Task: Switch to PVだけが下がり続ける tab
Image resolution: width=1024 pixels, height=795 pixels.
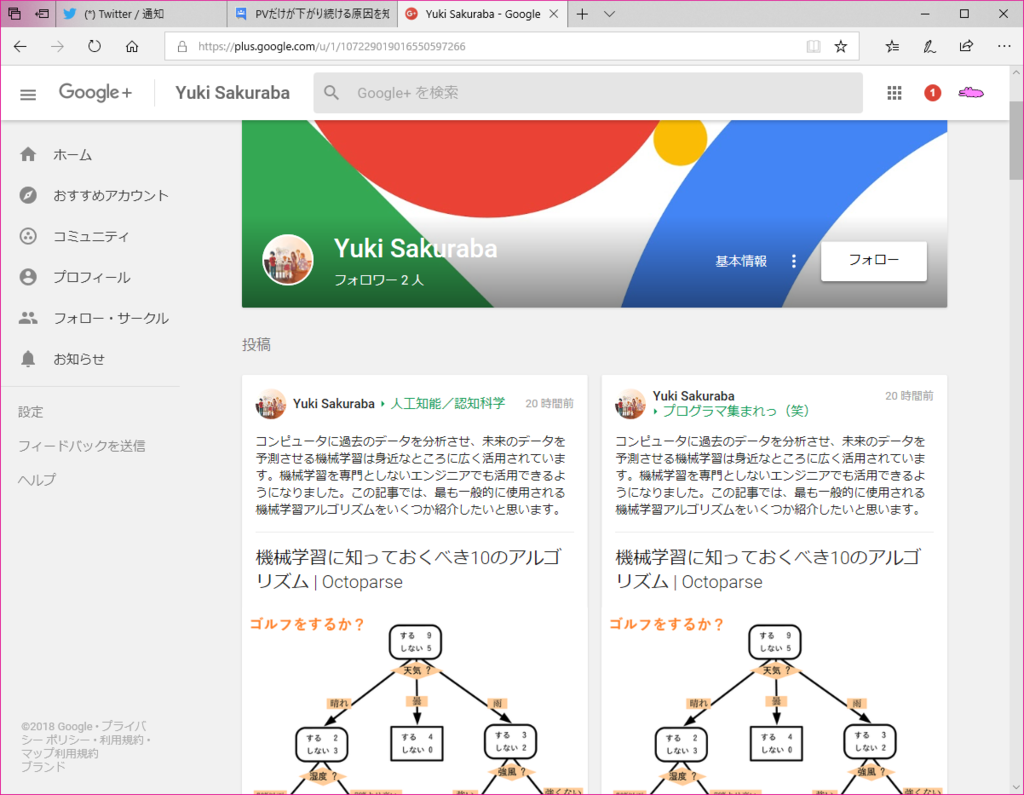Action: pyautogui.click(x=312, y=14)
